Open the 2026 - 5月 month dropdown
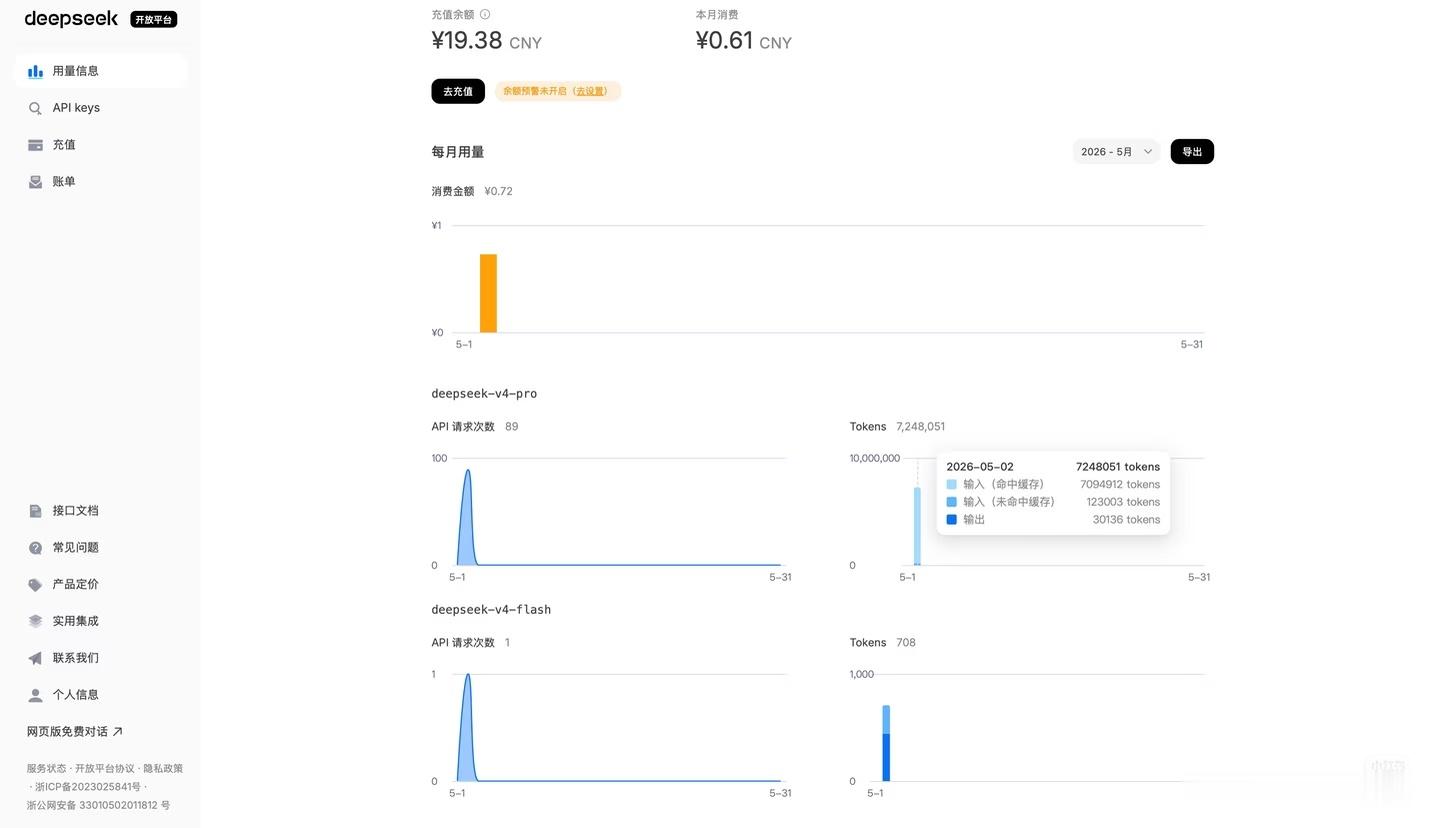This screenshot has height=828, width=1440. pos(1116,152)
